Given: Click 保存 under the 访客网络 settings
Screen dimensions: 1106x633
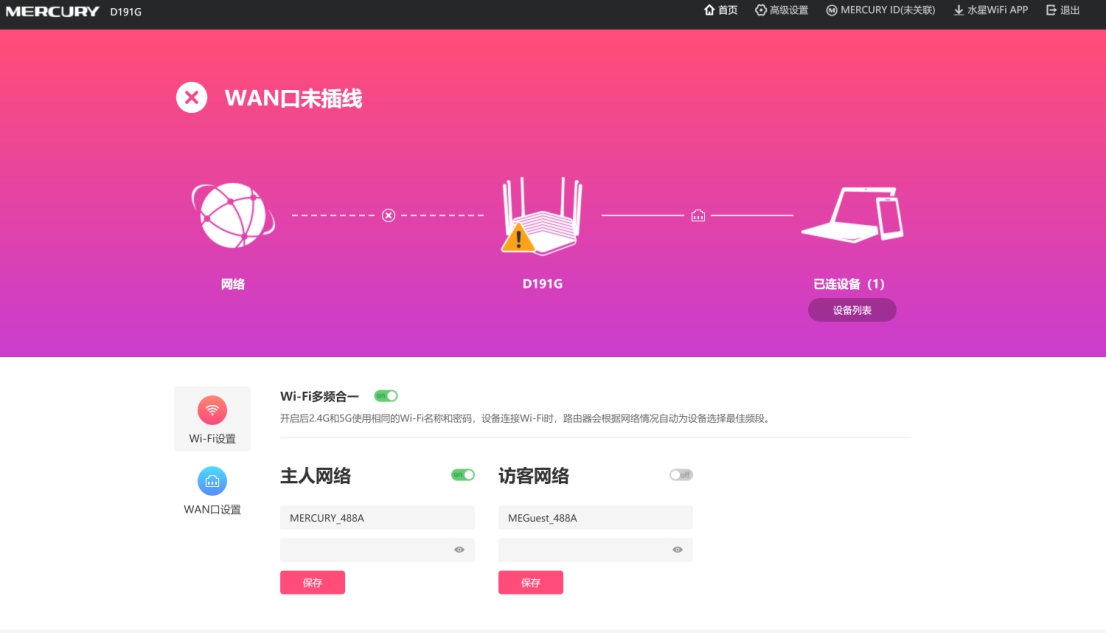Looking at the screenshot, I should coord(531,582).
